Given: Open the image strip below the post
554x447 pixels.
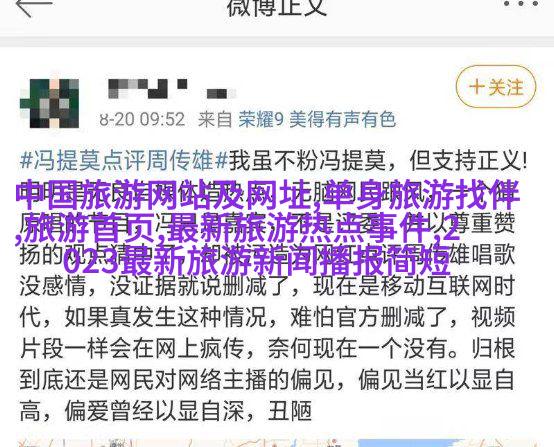Looking at the screenshot, I should pos(277,443).
